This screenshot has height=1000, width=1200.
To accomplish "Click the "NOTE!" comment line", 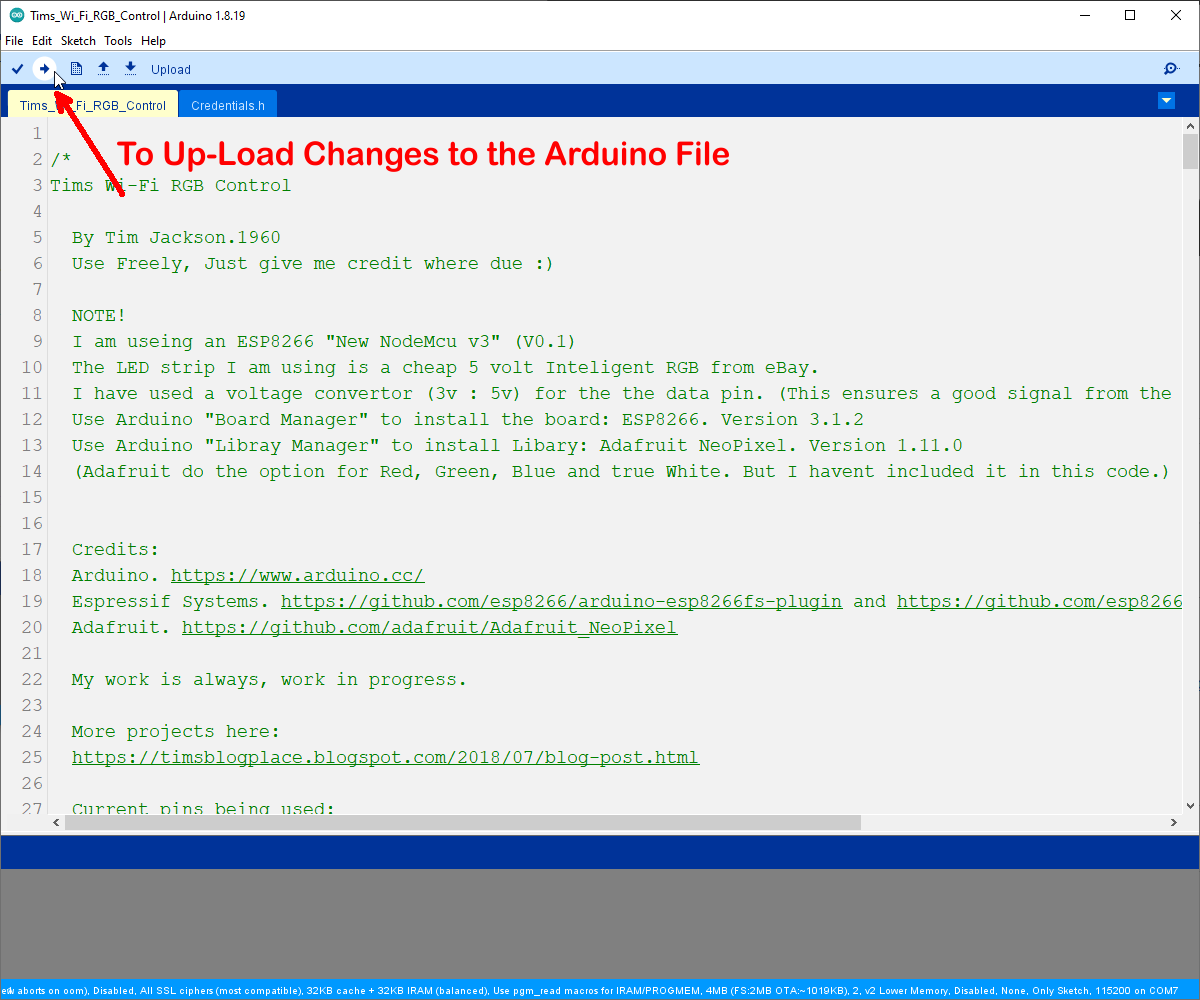I will click(x=99, y=316).
